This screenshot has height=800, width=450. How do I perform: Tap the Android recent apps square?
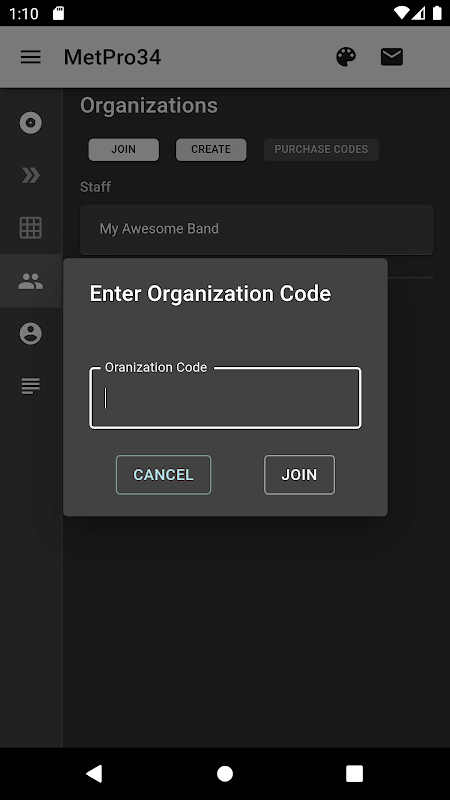point(355,773)
